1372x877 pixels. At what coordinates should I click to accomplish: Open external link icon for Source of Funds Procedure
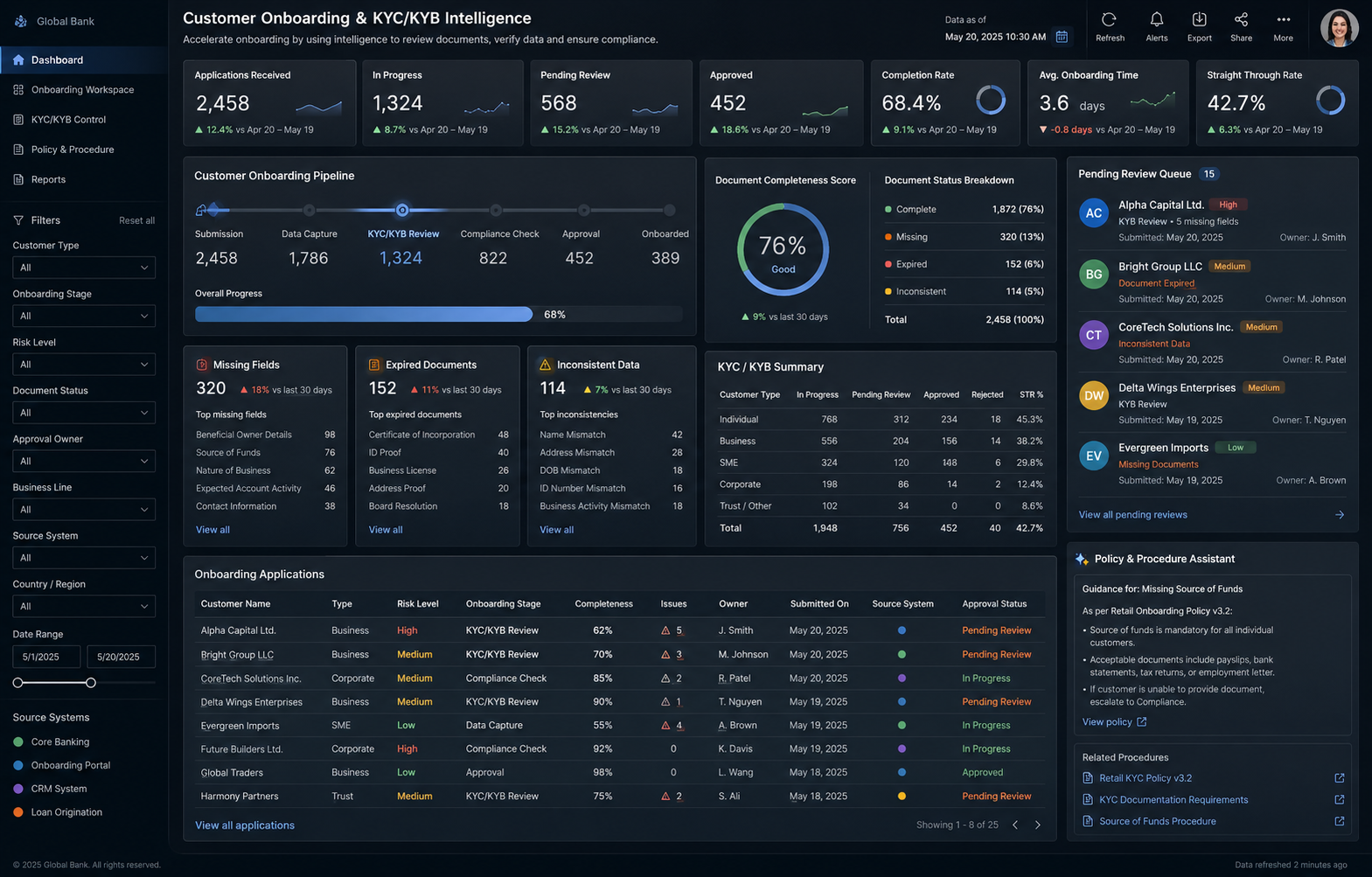(1339, 821)
